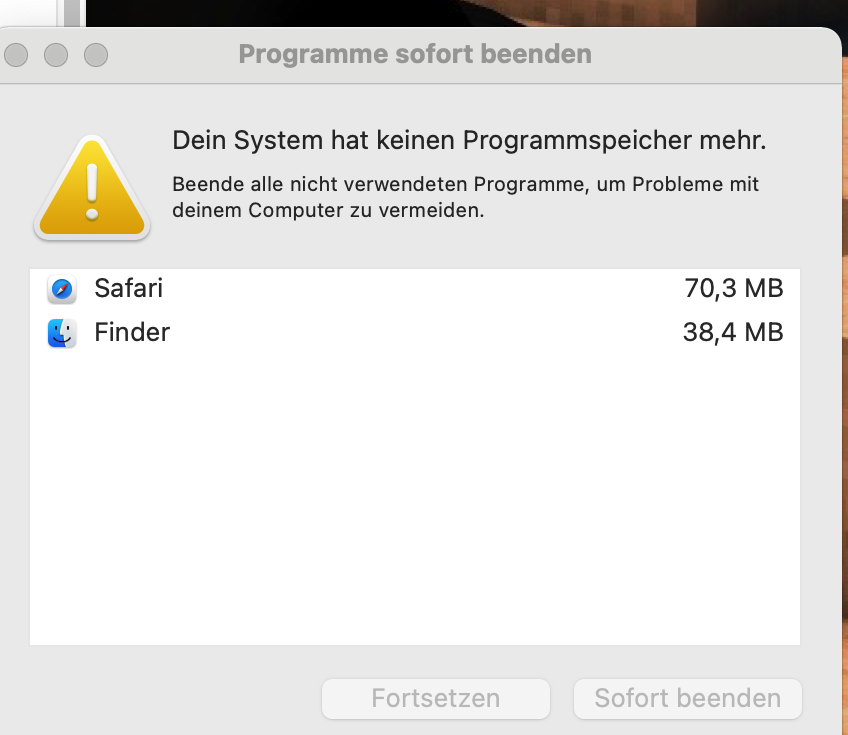Image resolution: width=848 pixels, height=735 pixels.
Task: Click the heading about missing Programmspeicher
Action: tap(469, 141)
